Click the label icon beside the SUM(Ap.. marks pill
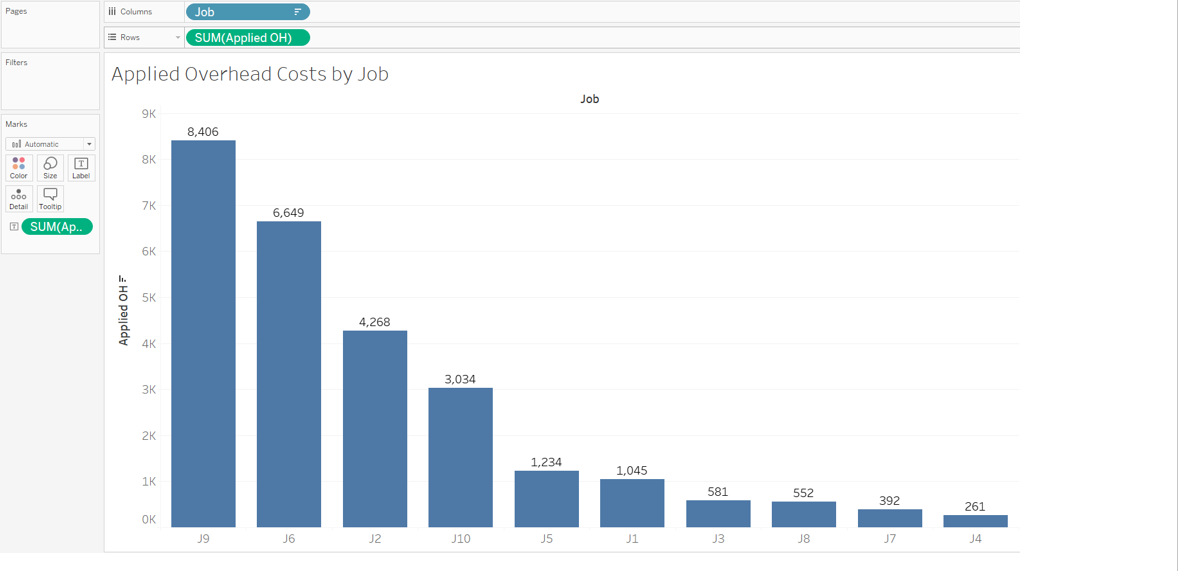 pos(13,227)
